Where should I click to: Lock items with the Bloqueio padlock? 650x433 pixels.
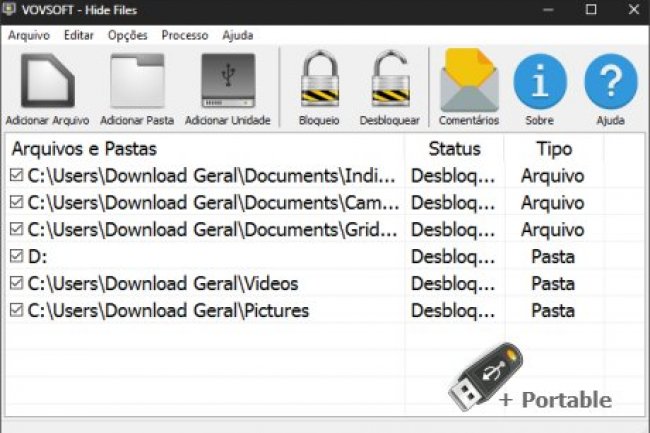pyautogui.click(x=320, y=79)
